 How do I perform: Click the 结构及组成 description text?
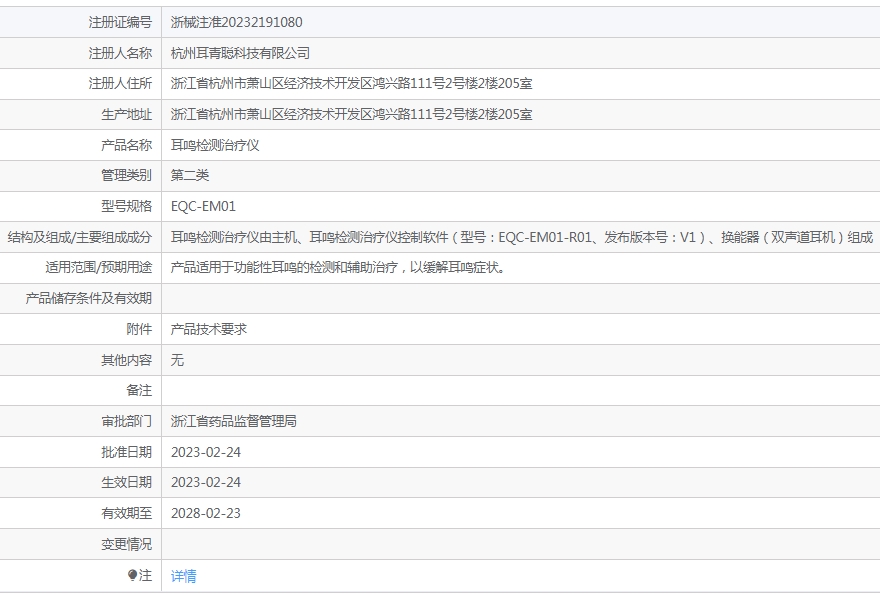pyautogui.click(x=522, y=237)
